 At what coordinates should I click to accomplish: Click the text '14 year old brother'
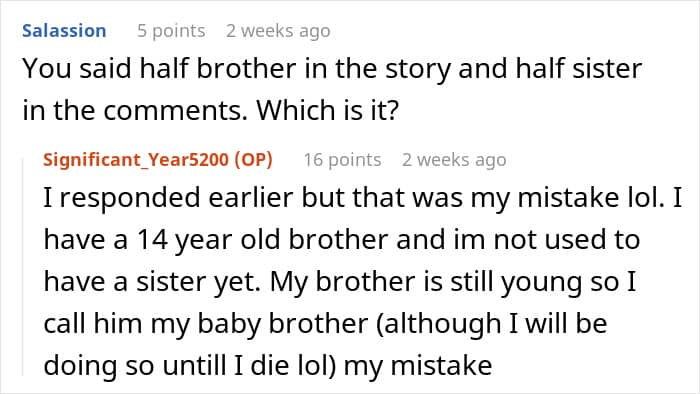262,240
